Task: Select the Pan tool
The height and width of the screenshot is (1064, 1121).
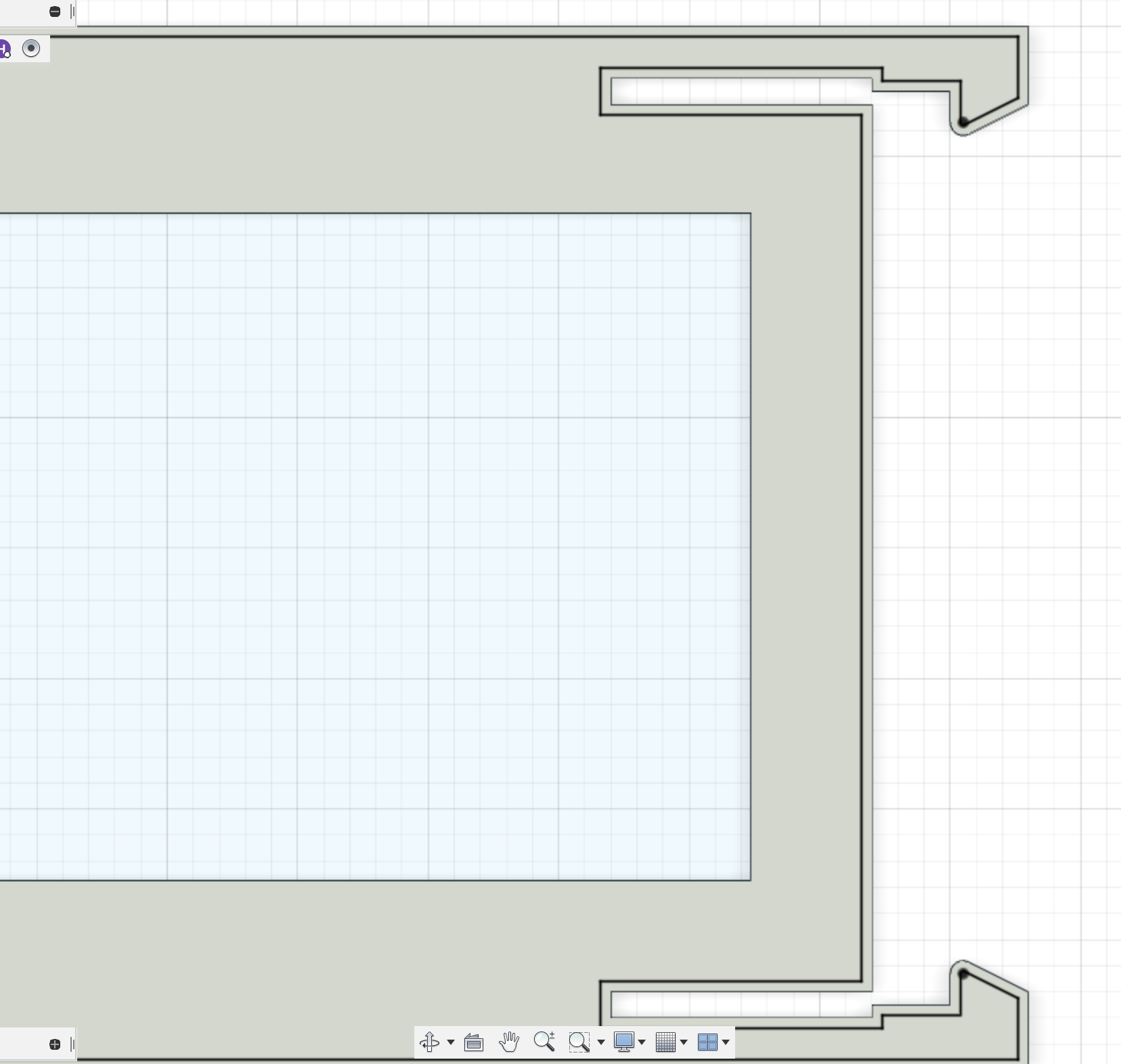Action: click(x=509, y=1042)
